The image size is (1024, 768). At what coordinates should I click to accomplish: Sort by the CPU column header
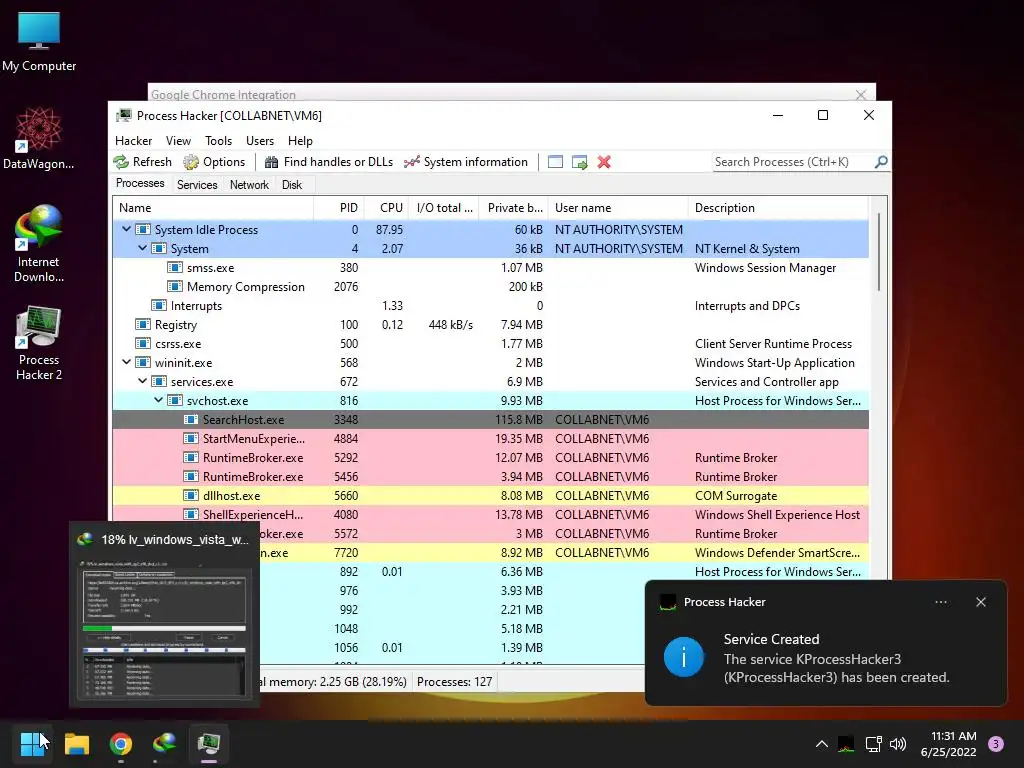point(387,208)
